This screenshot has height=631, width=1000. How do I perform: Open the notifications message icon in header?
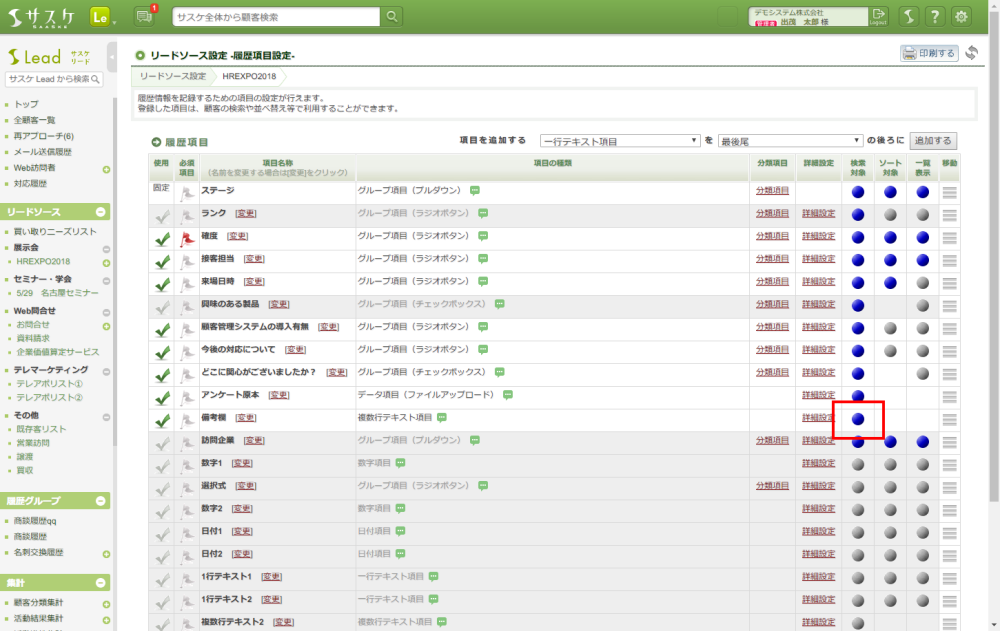pyautogui.click(x=146, y=16)
